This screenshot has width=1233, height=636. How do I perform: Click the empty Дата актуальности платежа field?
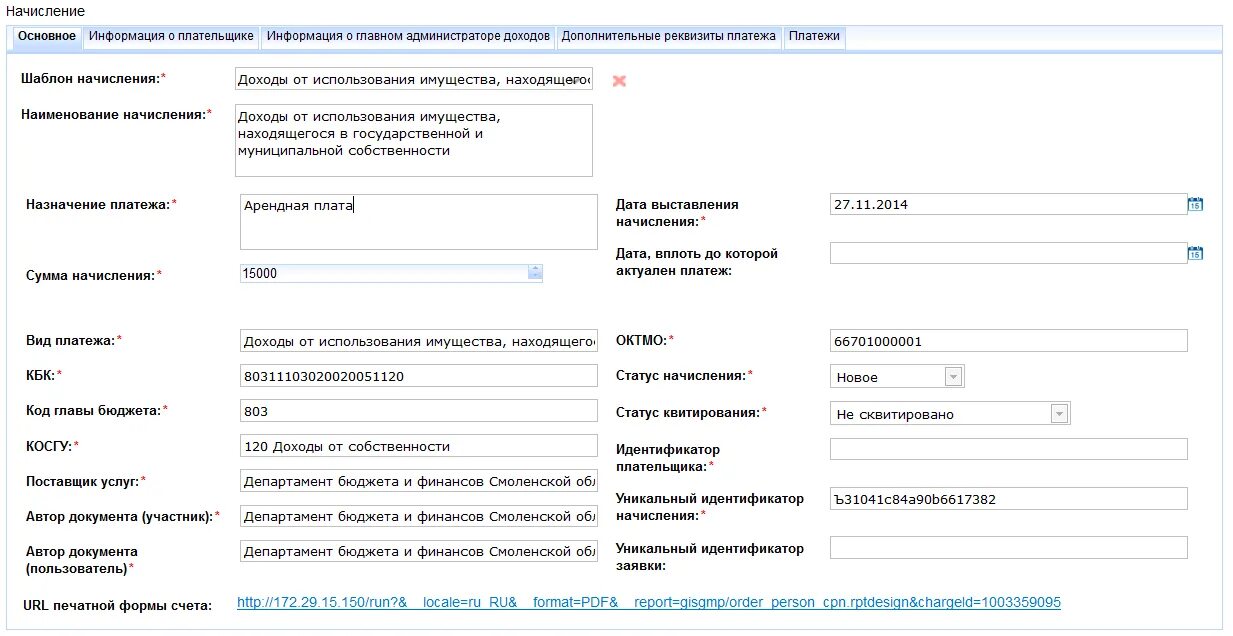[x=1008, y=253]
